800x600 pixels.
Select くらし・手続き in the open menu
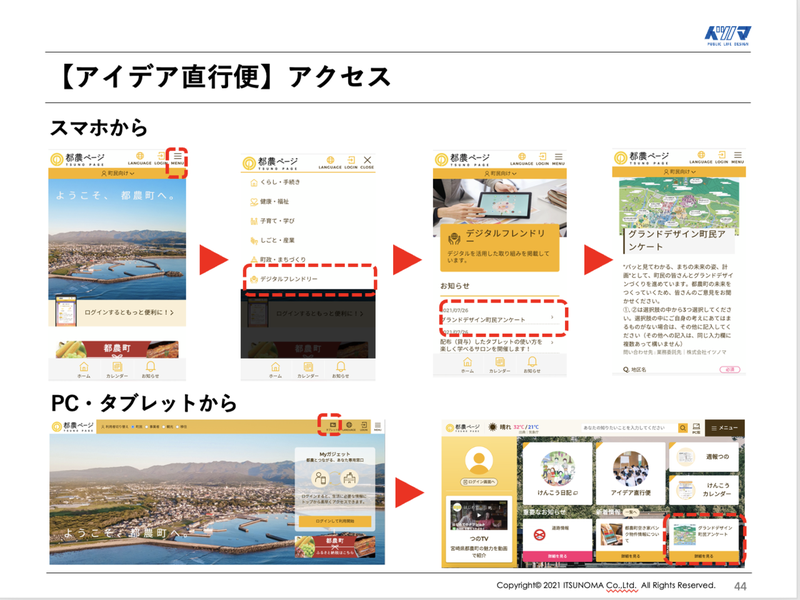click(x=275, y=182)
